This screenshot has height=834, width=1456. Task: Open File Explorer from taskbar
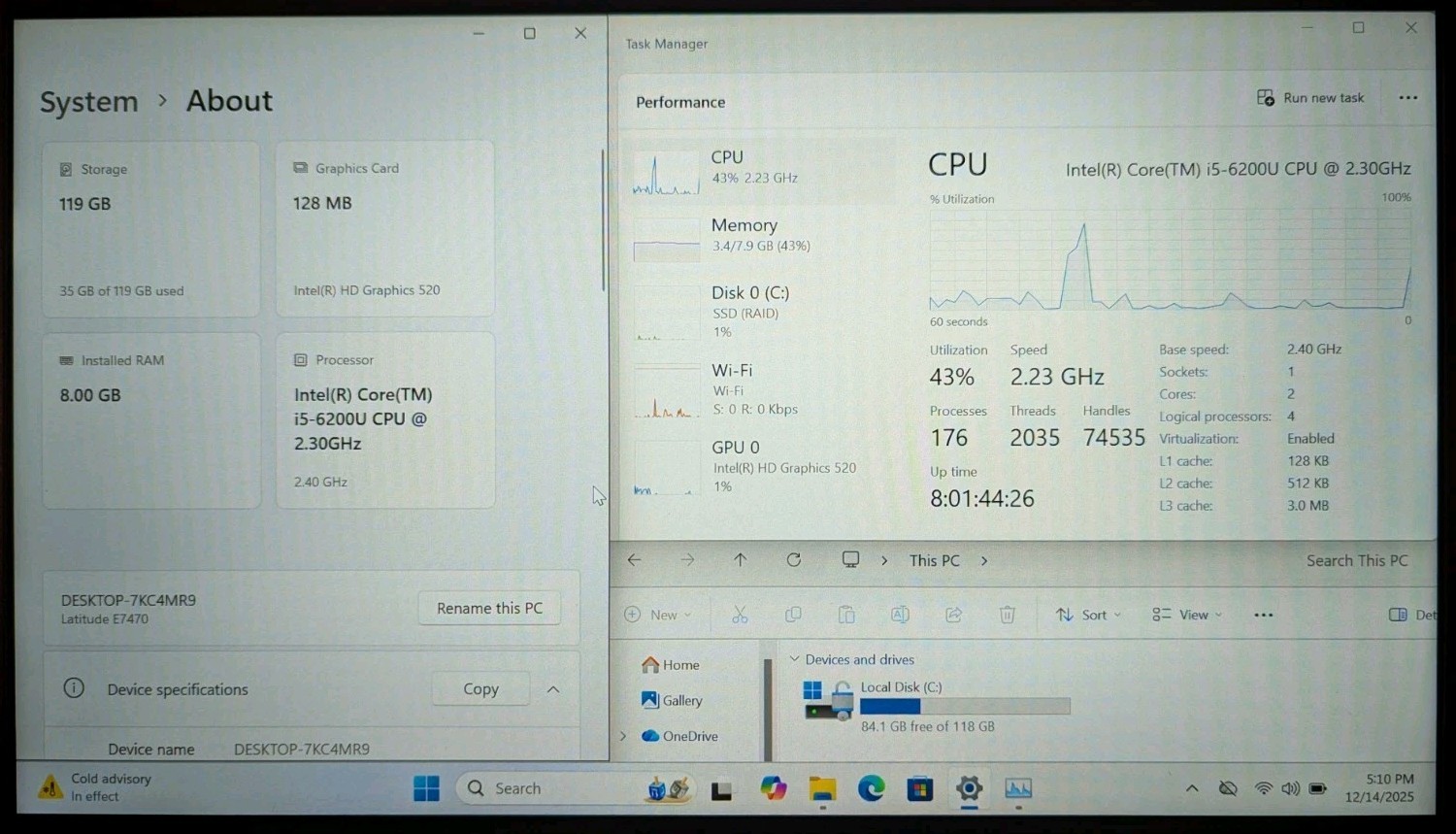coord(822,789)
